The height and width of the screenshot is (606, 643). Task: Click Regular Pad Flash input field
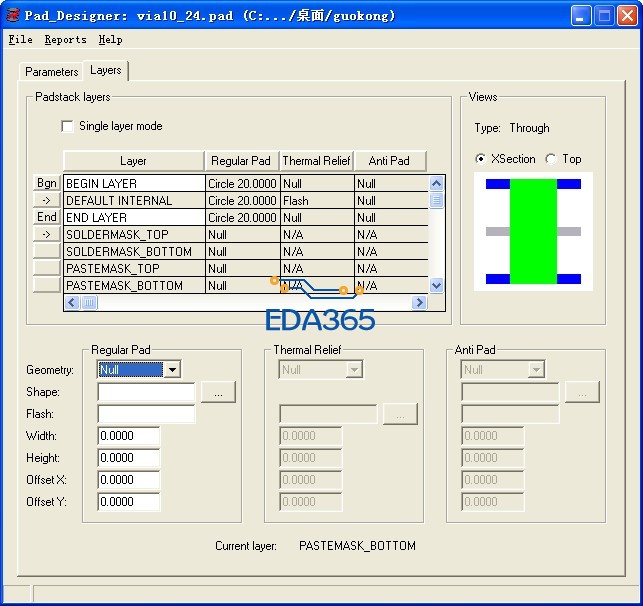(146, 414)
